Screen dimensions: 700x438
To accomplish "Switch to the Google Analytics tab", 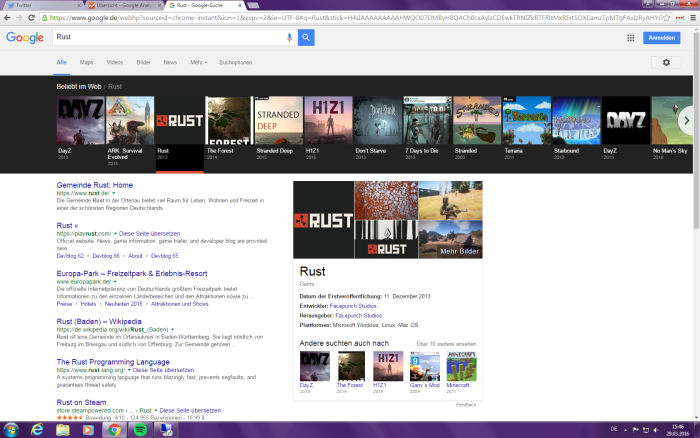I will (124, 5).
